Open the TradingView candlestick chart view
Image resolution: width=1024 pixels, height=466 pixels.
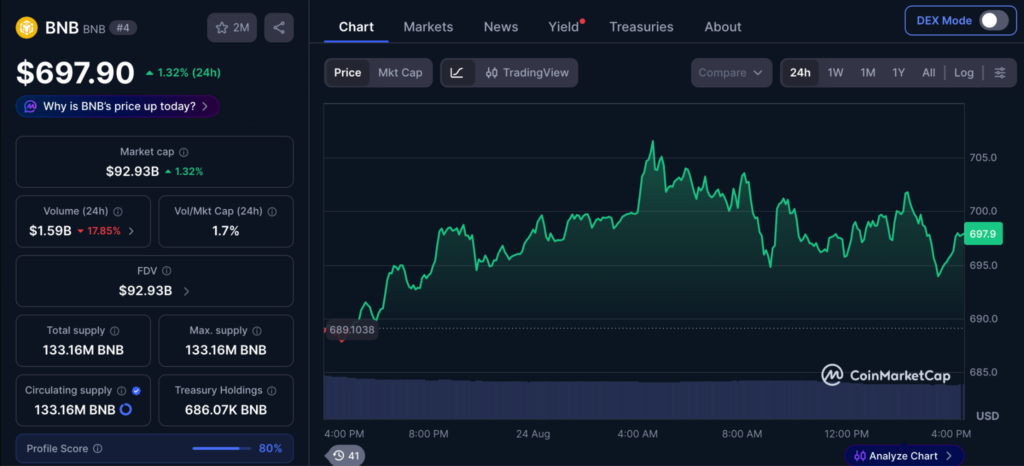pos(528,72)
